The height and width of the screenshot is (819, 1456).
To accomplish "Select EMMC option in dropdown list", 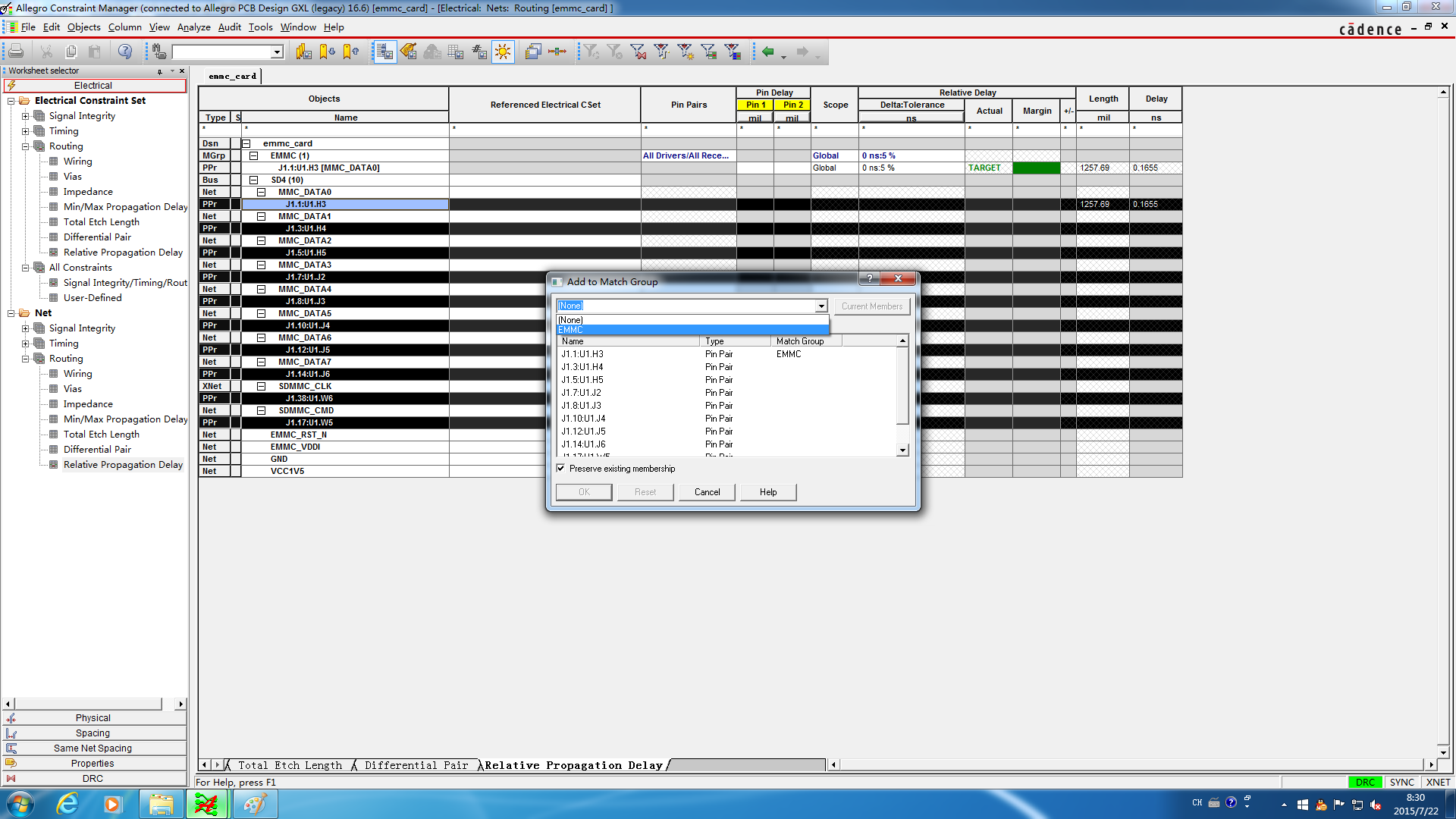I will pyautogui.click(x=692, y=330).
